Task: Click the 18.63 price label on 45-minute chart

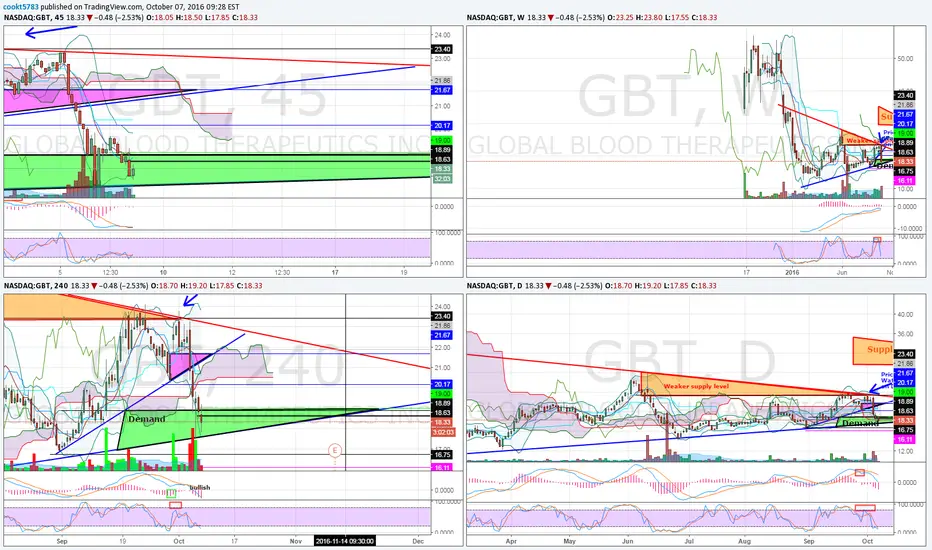Action: (442, 159)
